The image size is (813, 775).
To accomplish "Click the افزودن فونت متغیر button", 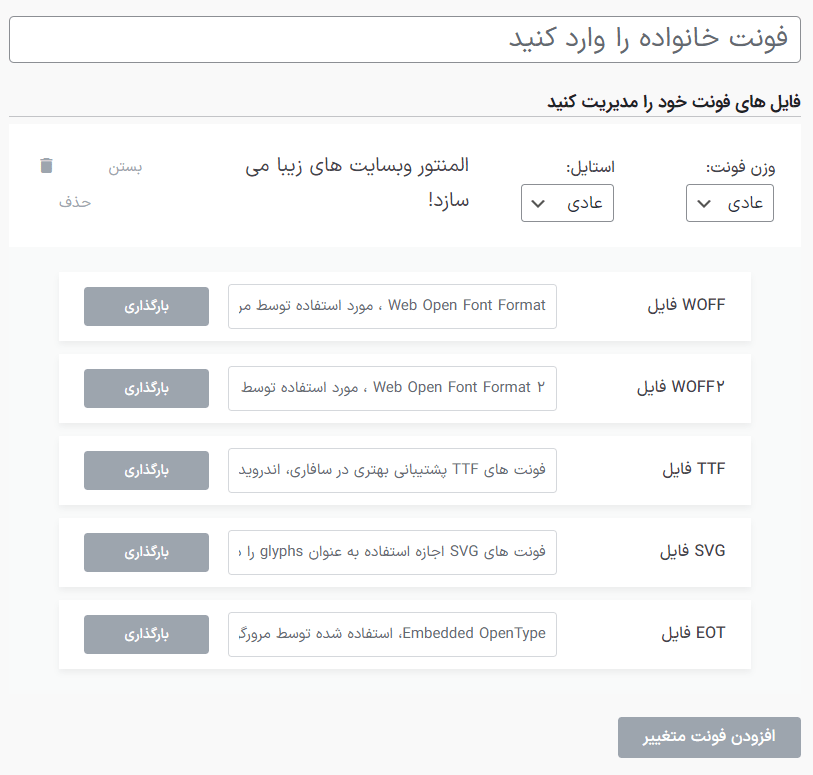I will click(x=709, y=737).
